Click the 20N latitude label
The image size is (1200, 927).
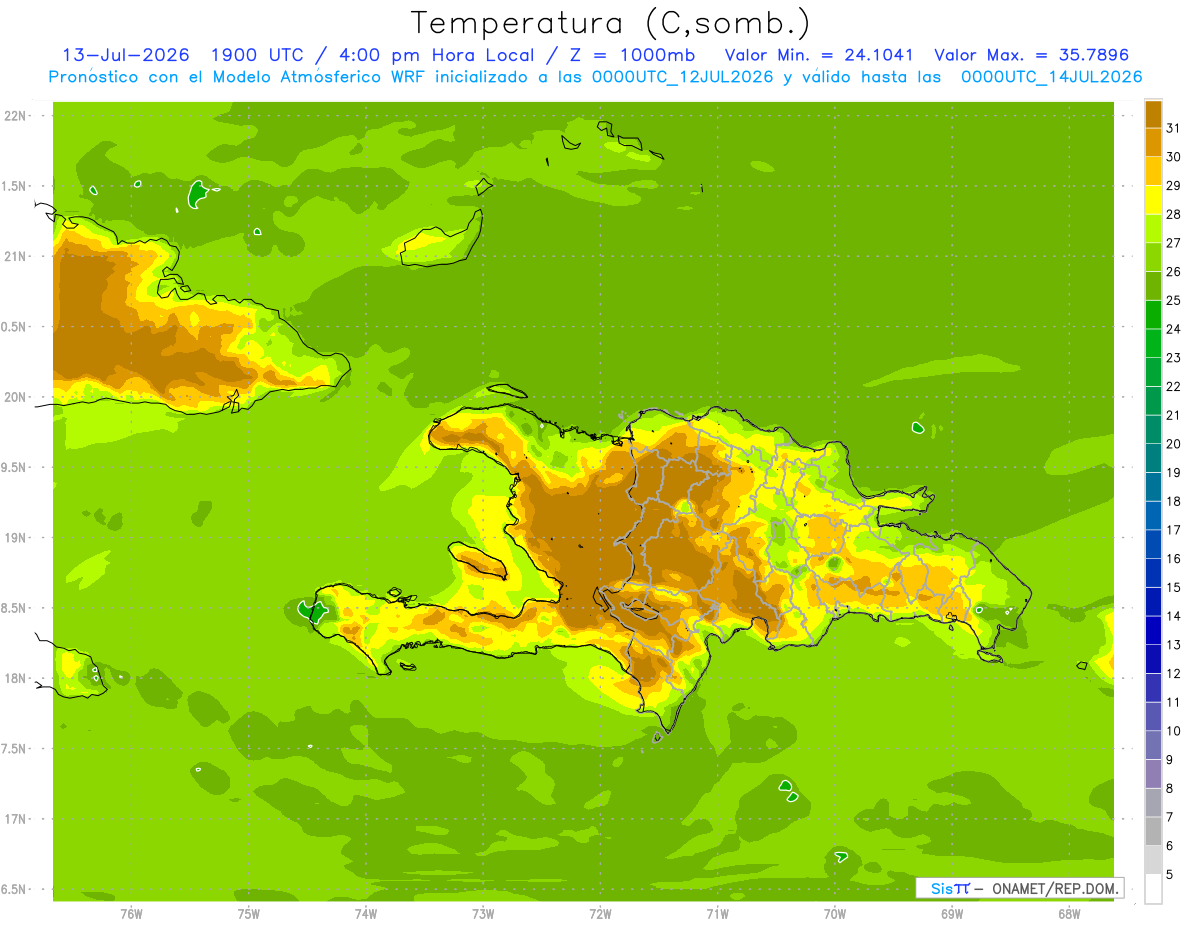click(16, 397)
